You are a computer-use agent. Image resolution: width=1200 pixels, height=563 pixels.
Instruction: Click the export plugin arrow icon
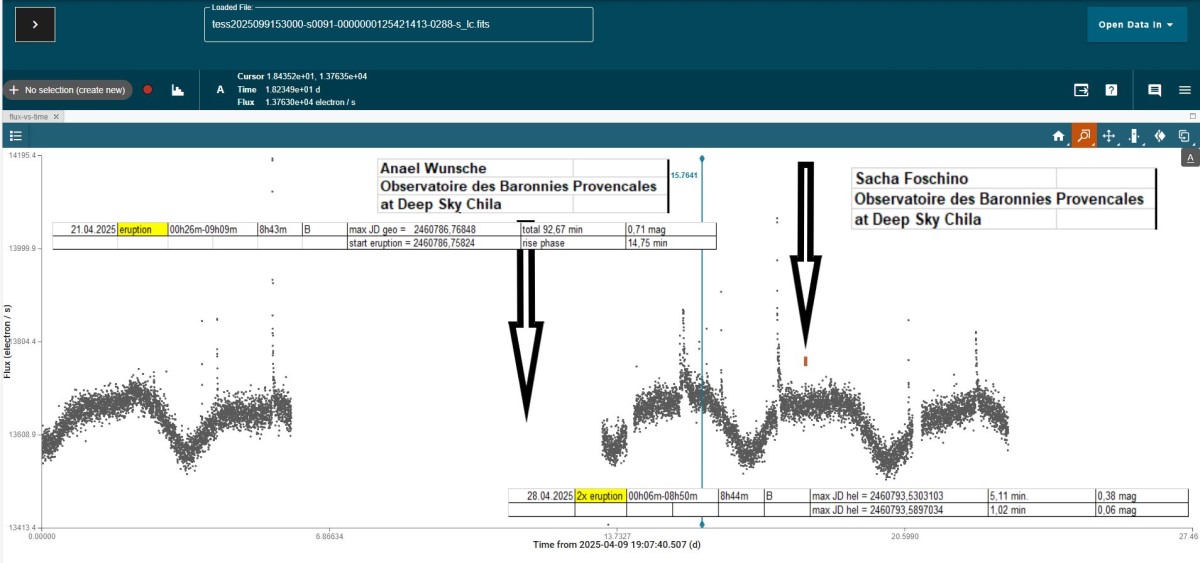click(x=1081, y=90)
